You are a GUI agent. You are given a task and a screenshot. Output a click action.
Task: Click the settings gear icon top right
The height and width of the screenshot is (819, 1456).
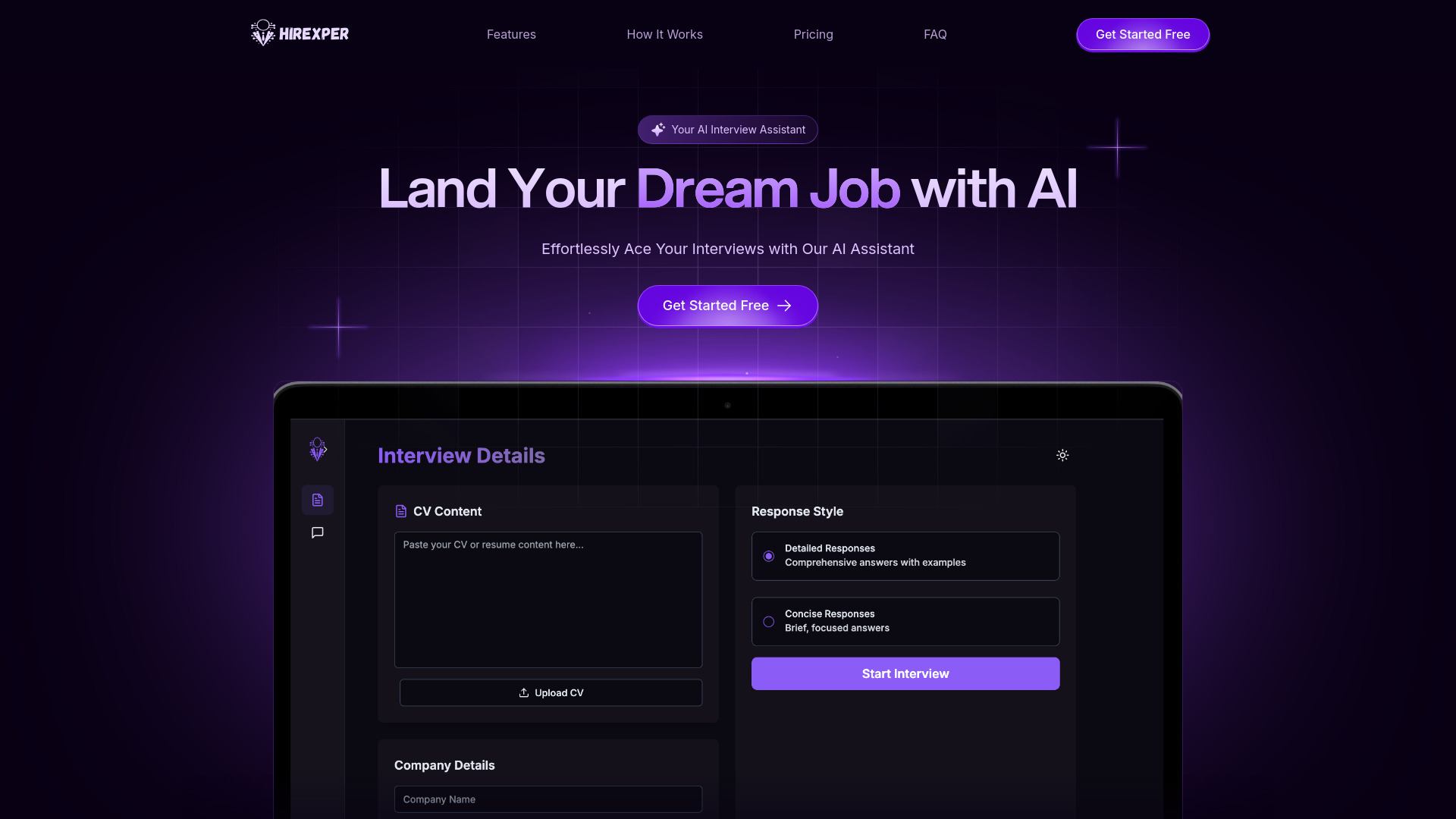(1062, 455)
